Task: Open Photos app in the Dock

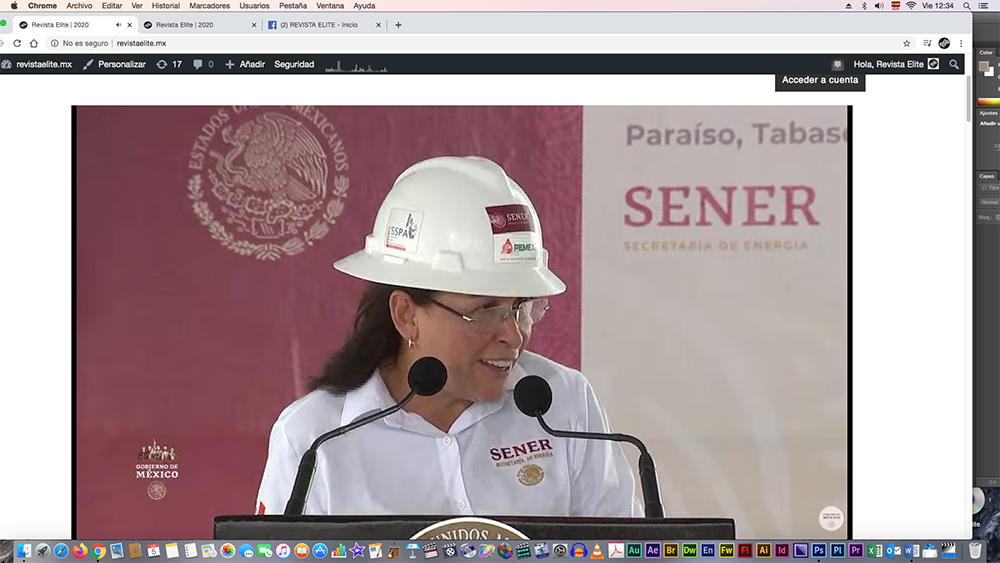Action: (228, 550)
